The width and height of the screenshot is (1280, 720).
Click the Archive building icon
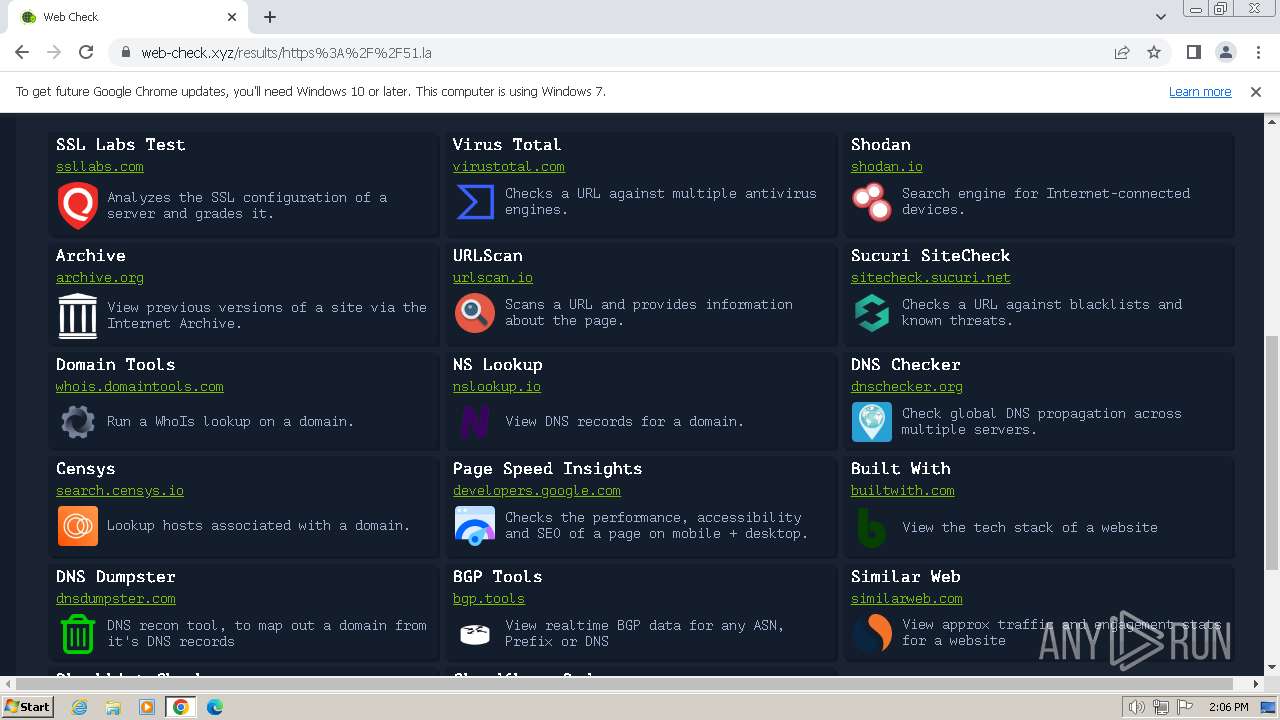click(x=77, y=315)
